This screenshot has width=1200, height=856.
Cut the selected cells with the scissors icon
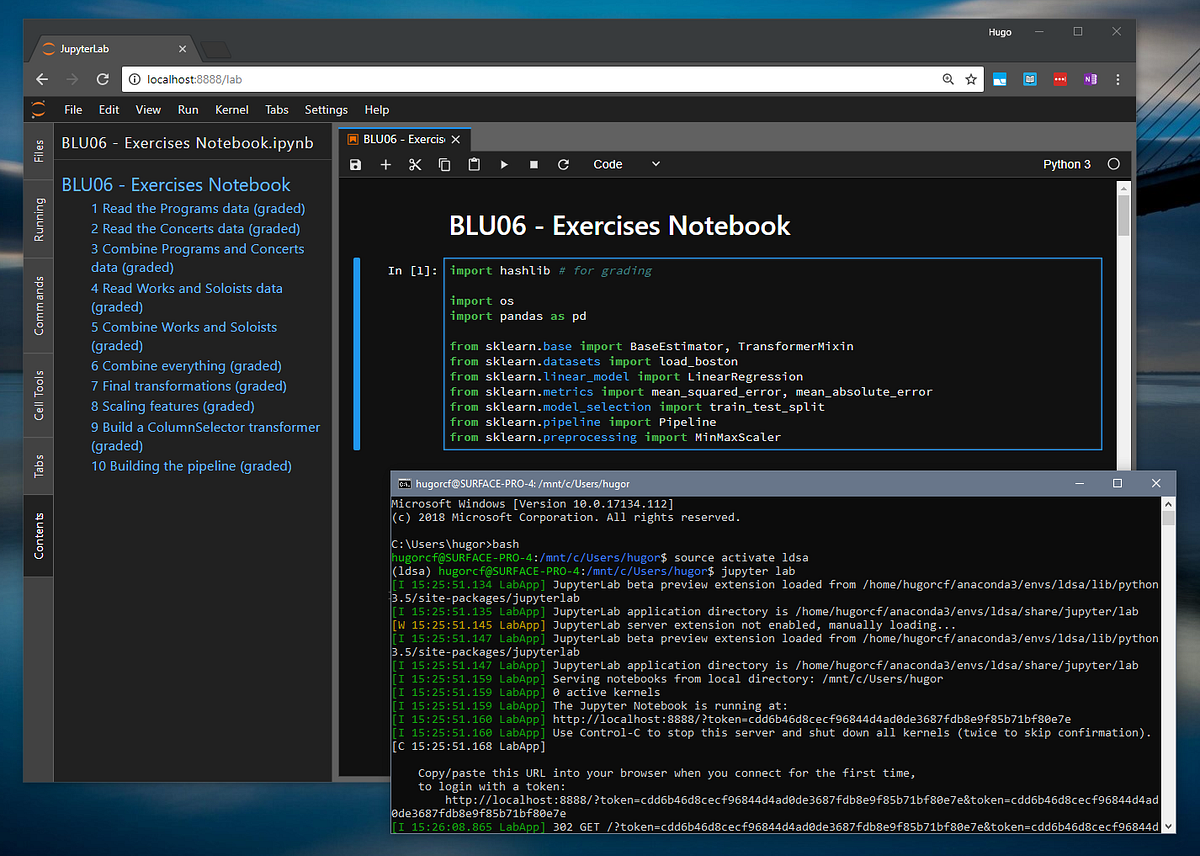(x=415, y=164)
